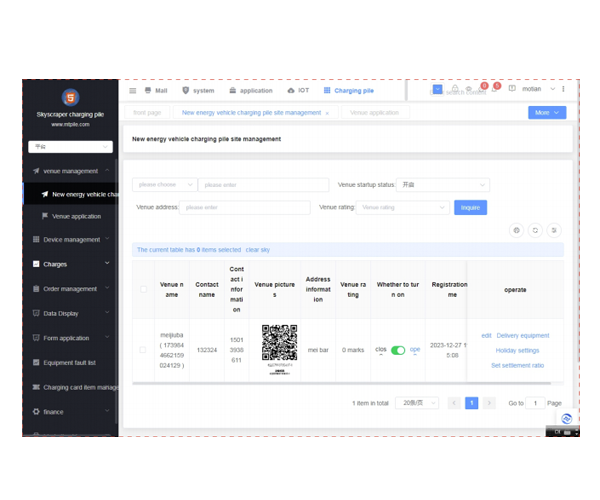Close the site management tab
The image size is (600, 500).
[x=327, y=113]
